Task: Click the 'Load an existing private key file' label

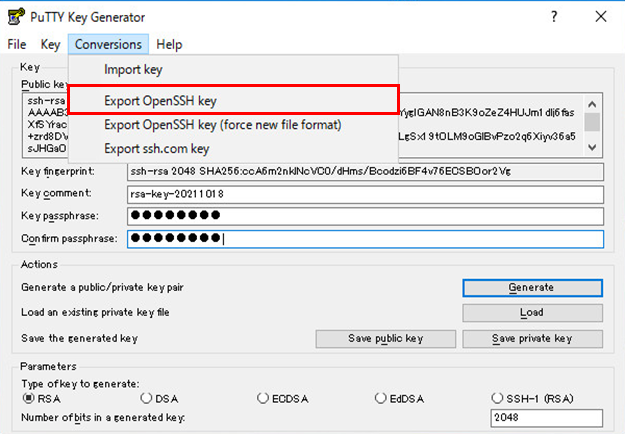Action: pyautogui.click(x=95, y=312)
